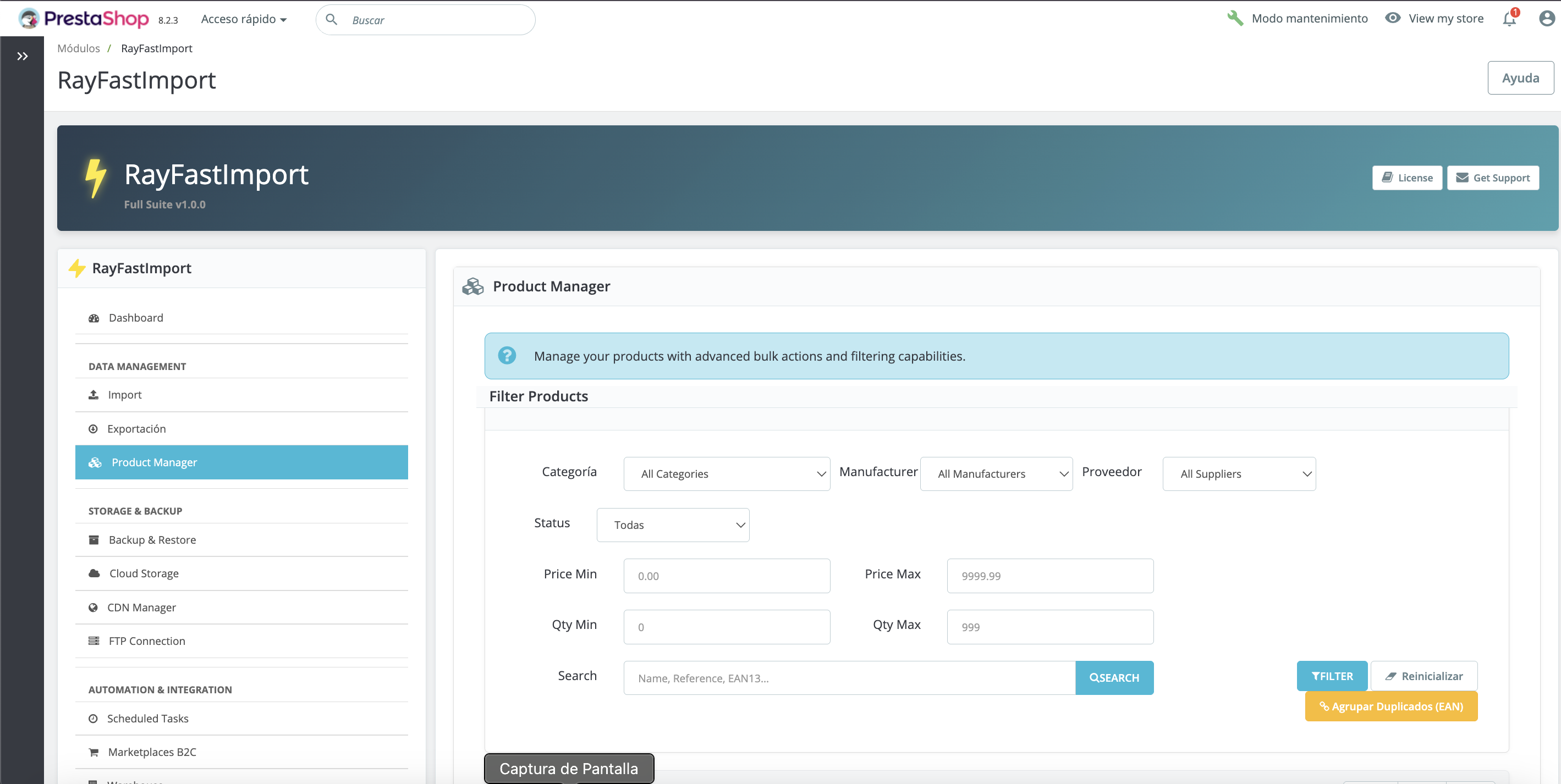Open Scheduled Tasks automation

(x=148, y=718)
